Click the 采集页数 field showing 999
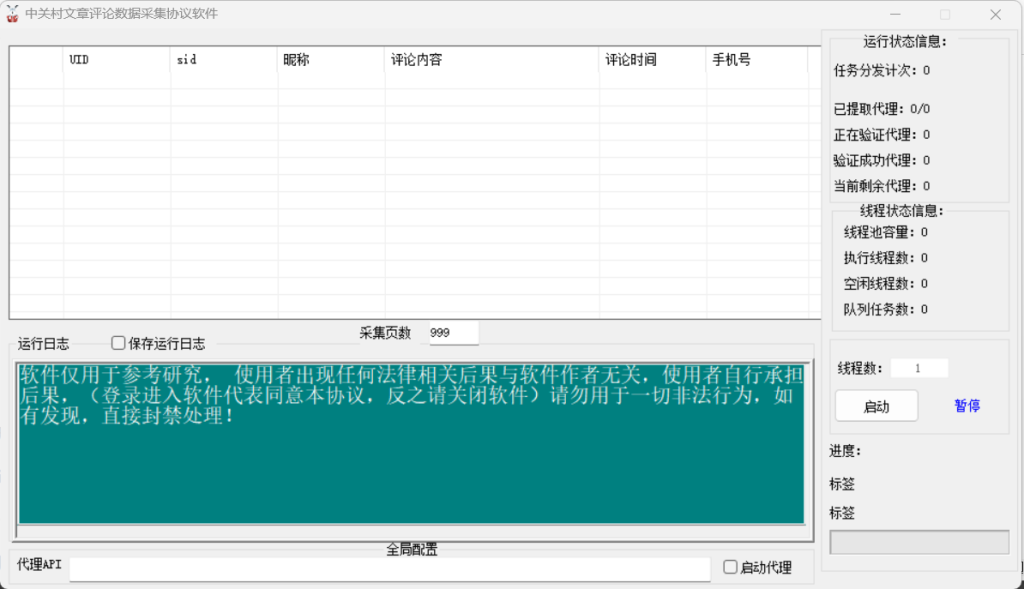 [x=453, y=333]
